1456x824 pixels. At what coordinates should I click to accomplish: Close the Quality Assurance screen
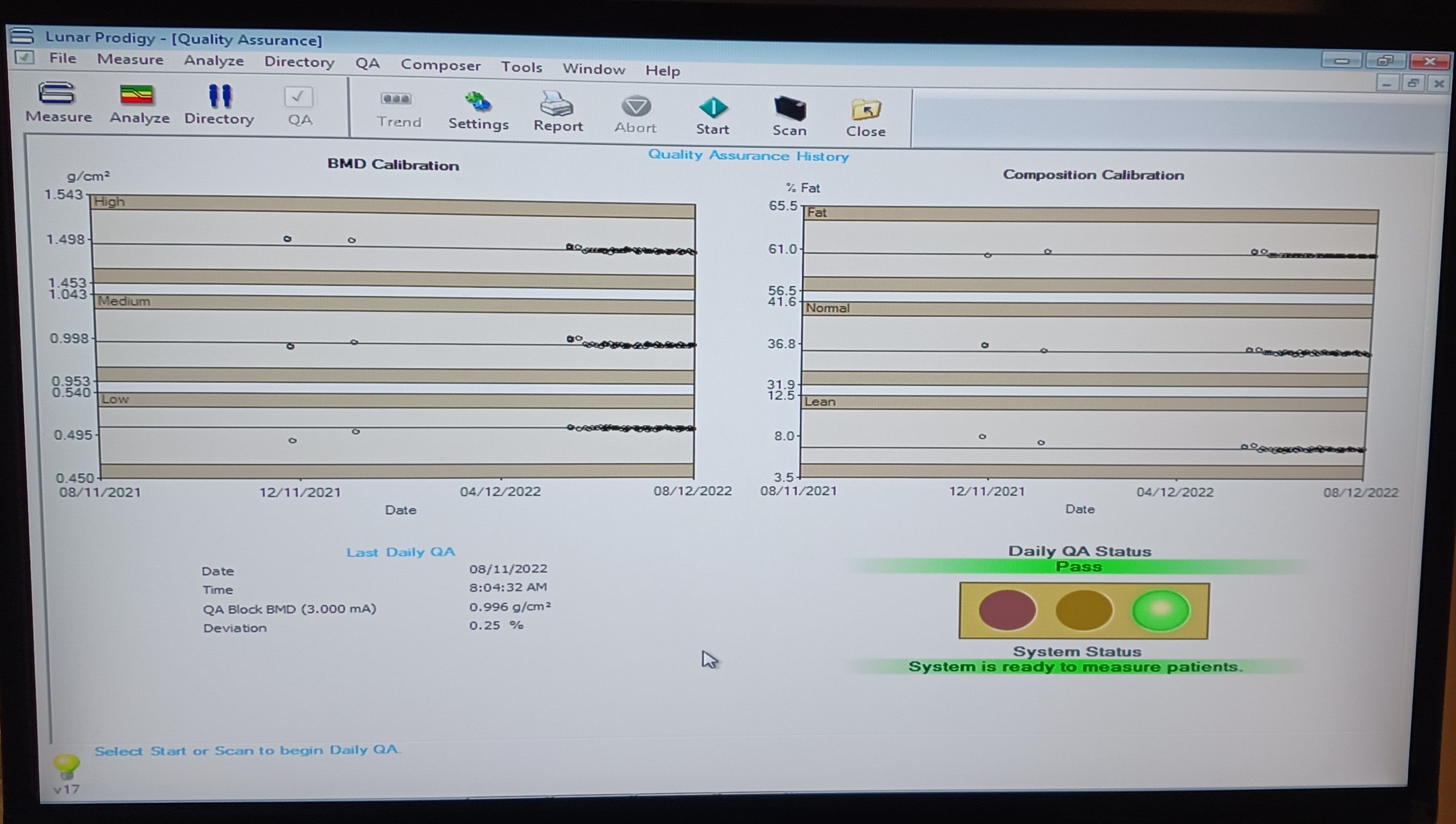click(x=865, y=118)
